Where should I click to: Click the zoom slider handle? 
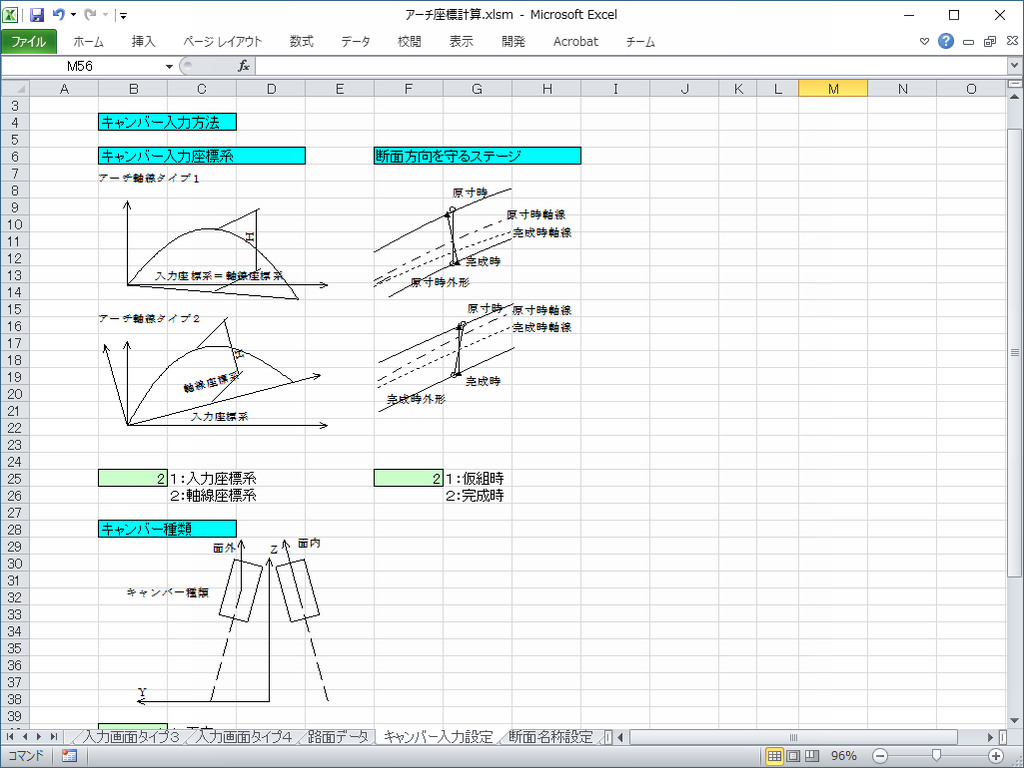tap(934, 756)
